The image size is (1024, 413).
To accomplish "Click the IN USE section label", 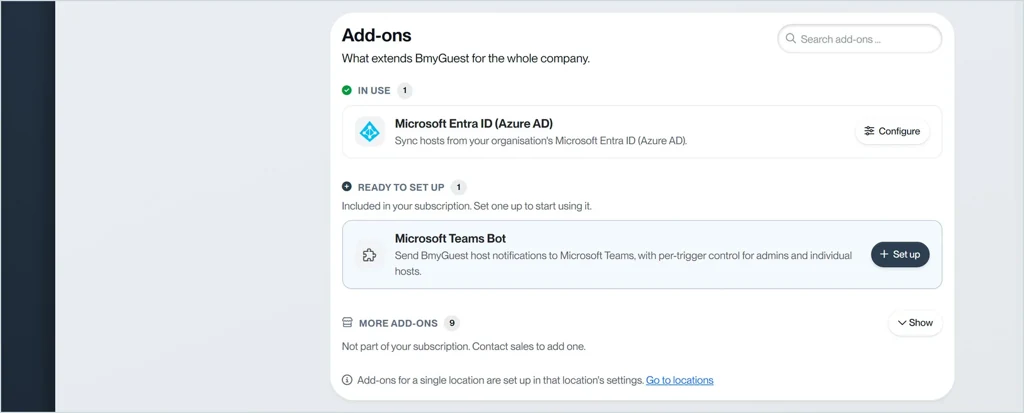I will pyautogui.click(x=374, y=91).
